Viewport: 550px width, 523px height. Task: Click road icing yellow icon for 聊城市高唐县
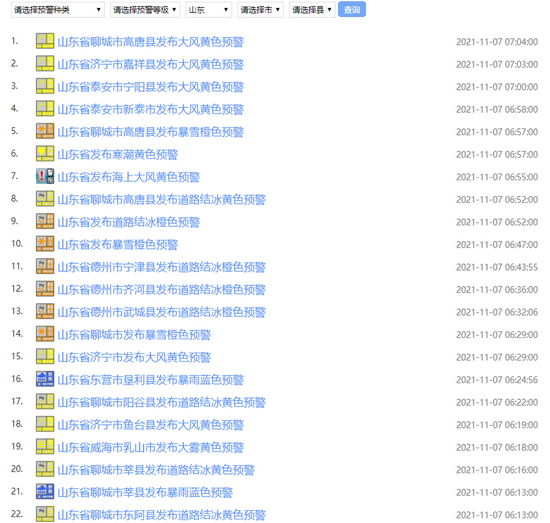click(45, 199)
